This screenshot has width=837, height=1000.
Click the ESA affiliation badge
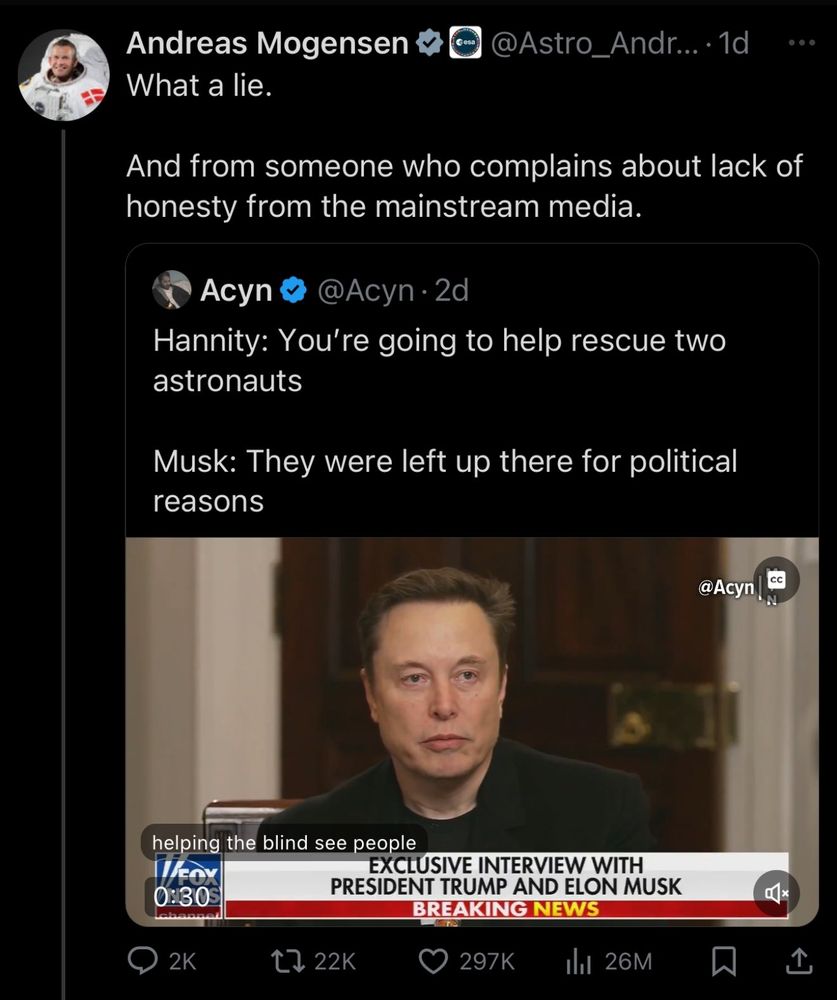465,44
